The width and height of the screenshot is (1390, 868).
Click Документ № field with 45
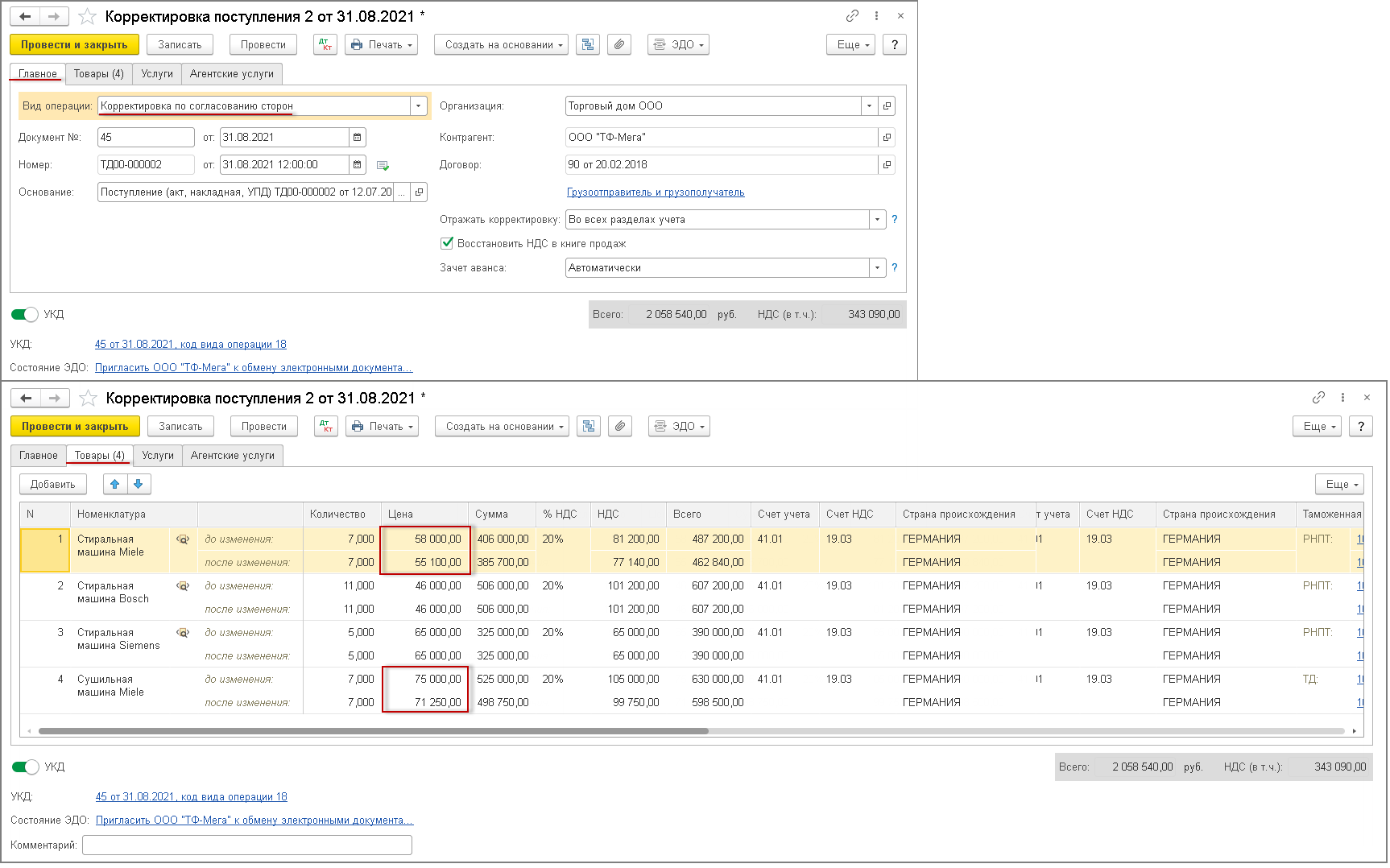146,137
